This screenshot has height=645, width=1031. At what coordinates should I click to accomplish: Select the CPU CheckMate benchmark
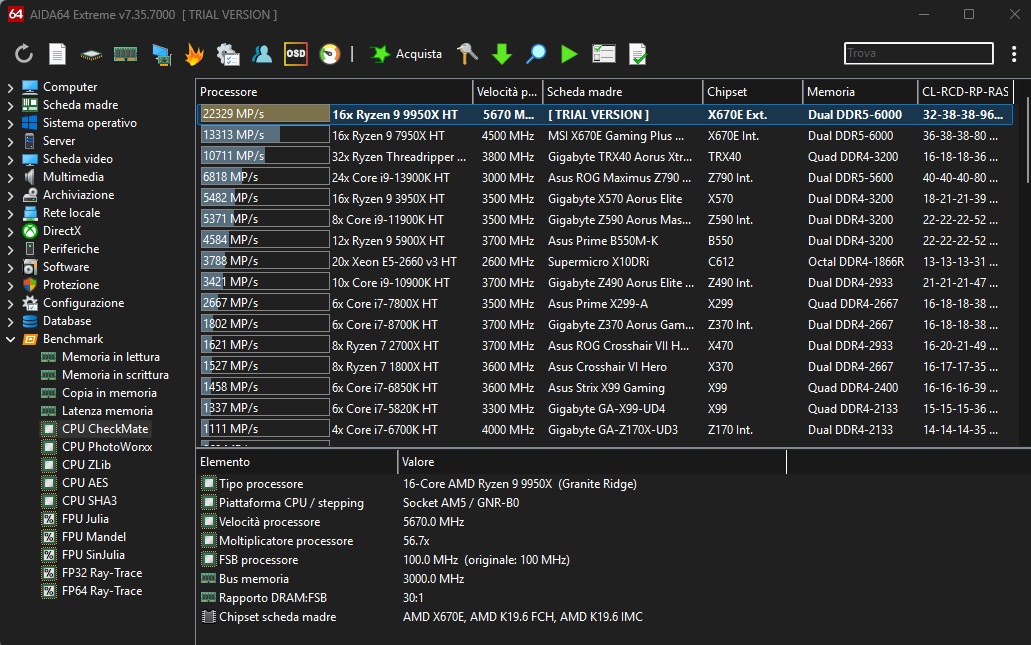tap(105, 429)
